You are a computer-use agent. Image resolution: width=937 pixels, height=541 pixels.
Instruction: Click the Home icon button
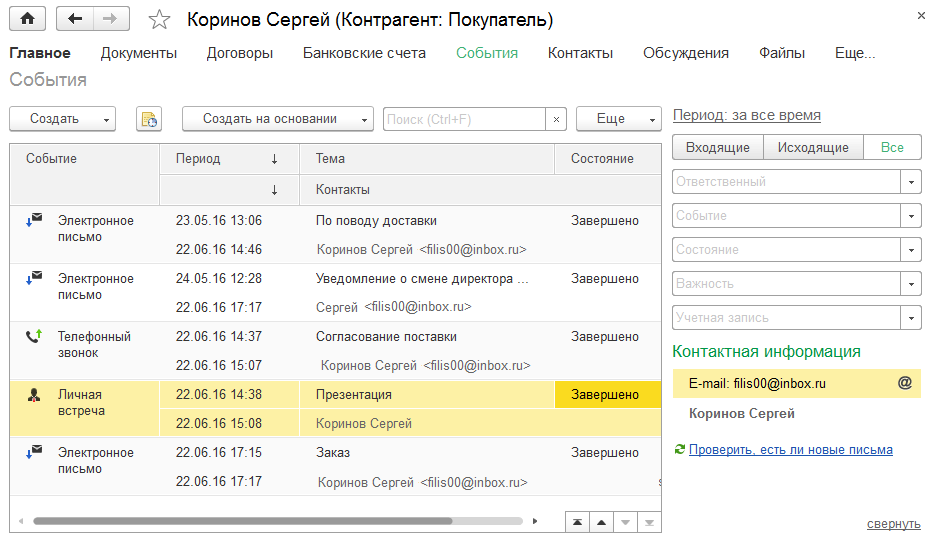pyautogui.click(x=27, y=19)
